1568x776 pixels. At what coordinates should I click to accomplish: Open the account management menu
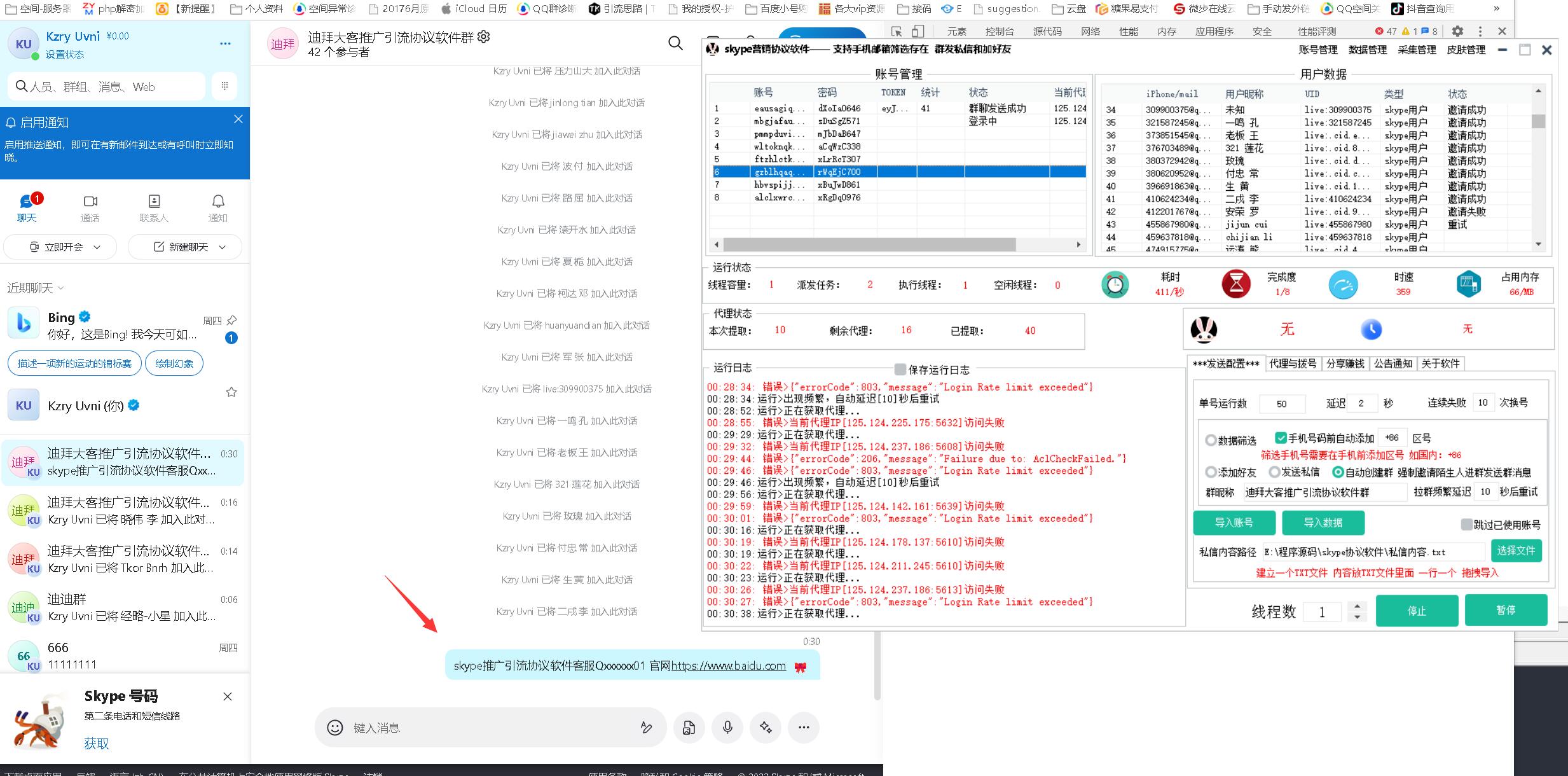1317,50
